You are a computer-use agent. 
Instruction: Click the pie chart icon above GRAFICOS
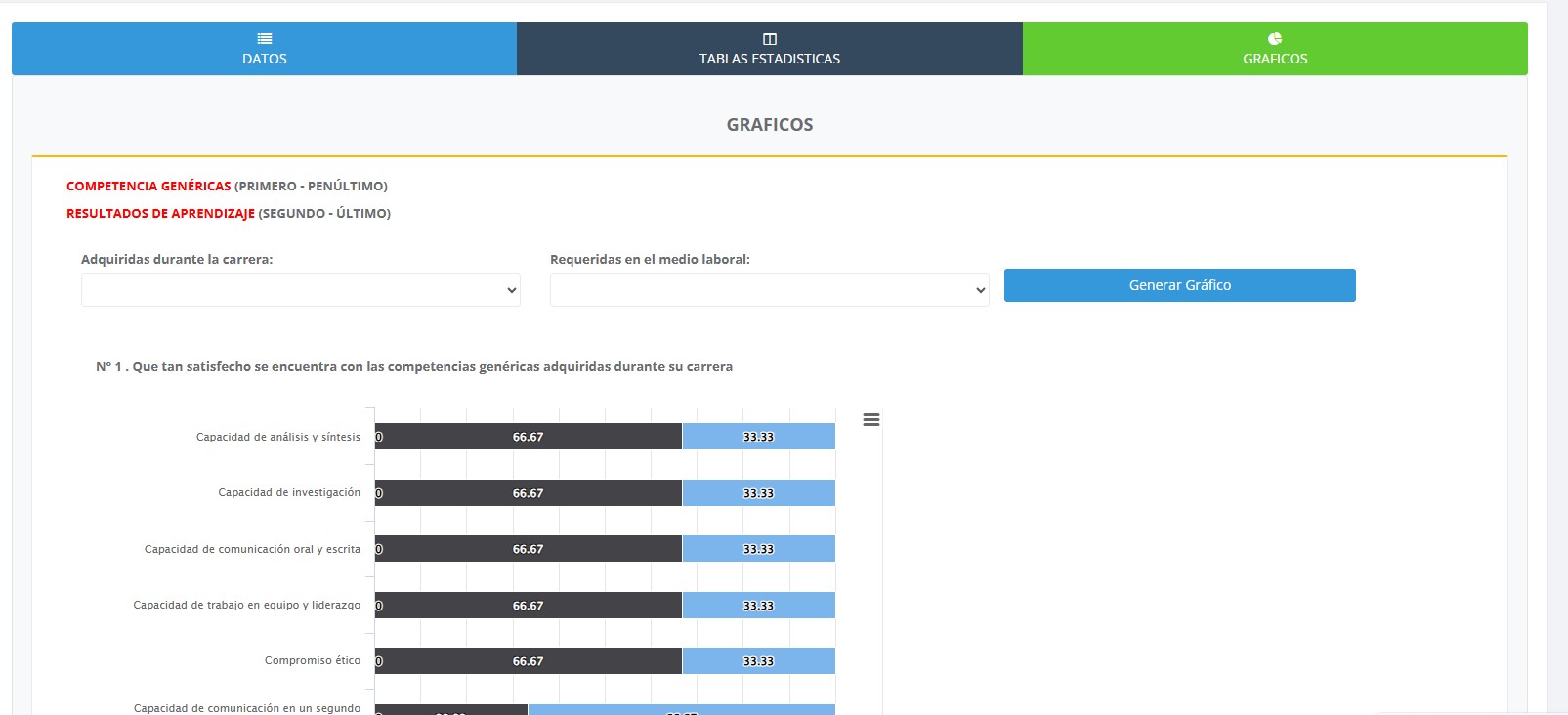pyautogui.click(x=1275, y=39)
